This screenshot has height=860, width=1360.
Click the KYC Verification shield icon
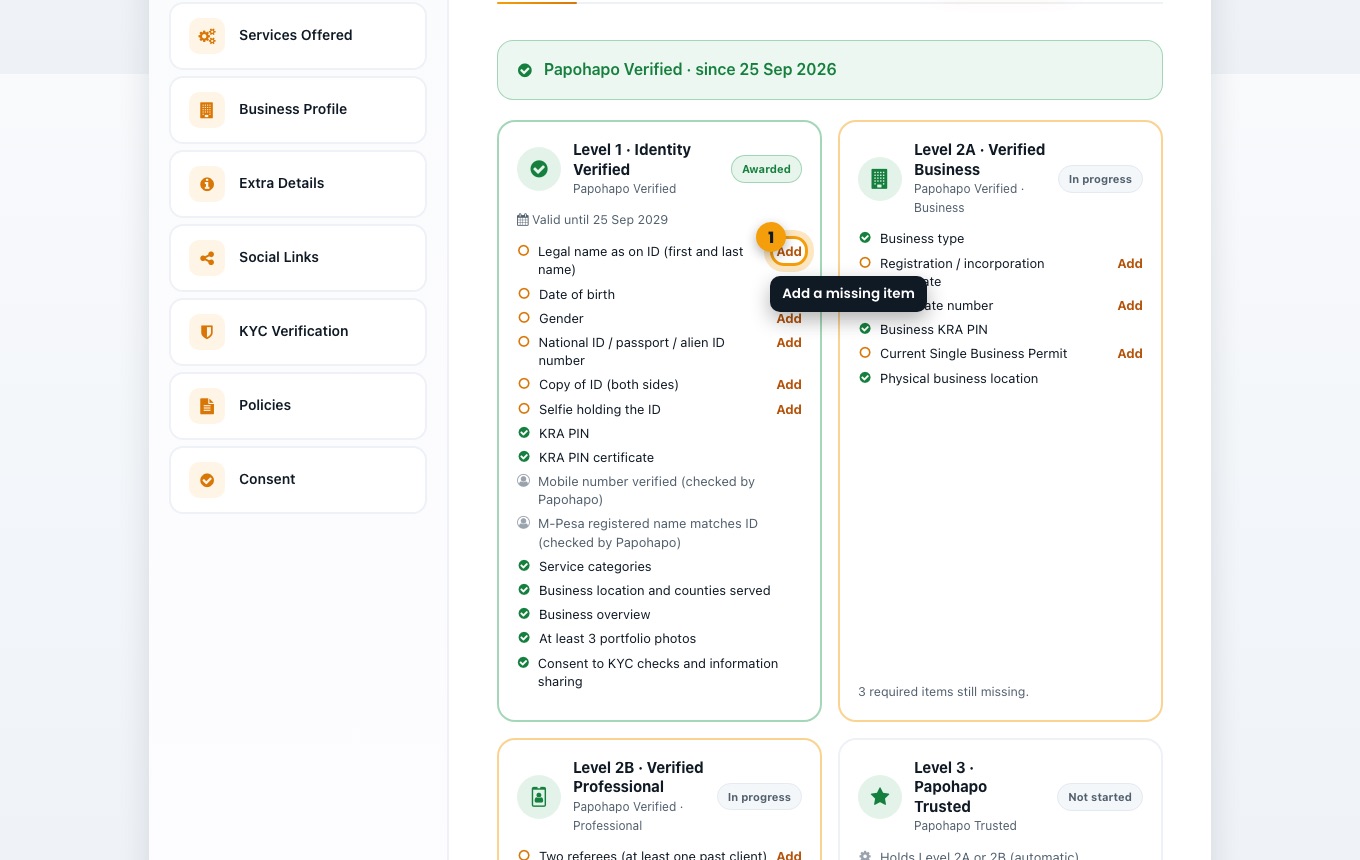[207, 332]
